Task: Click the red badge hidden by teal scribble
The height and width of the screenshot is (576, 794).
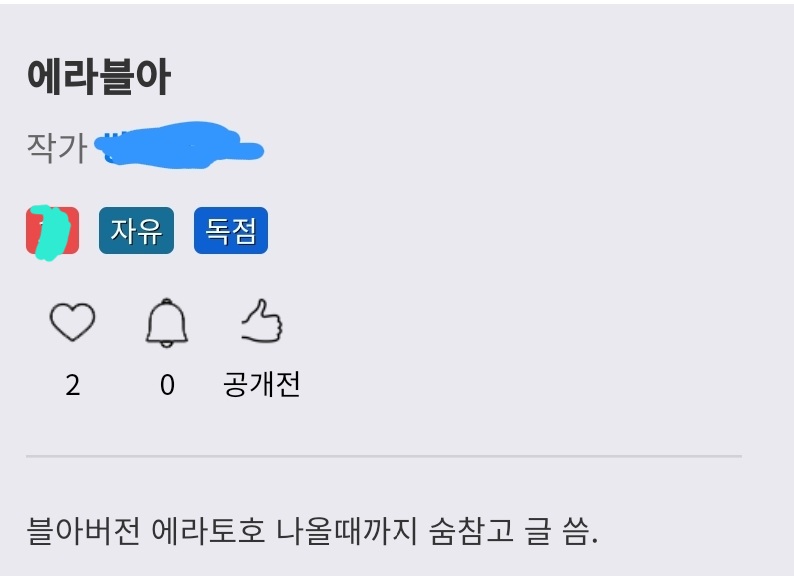Action: click(53, 231)
